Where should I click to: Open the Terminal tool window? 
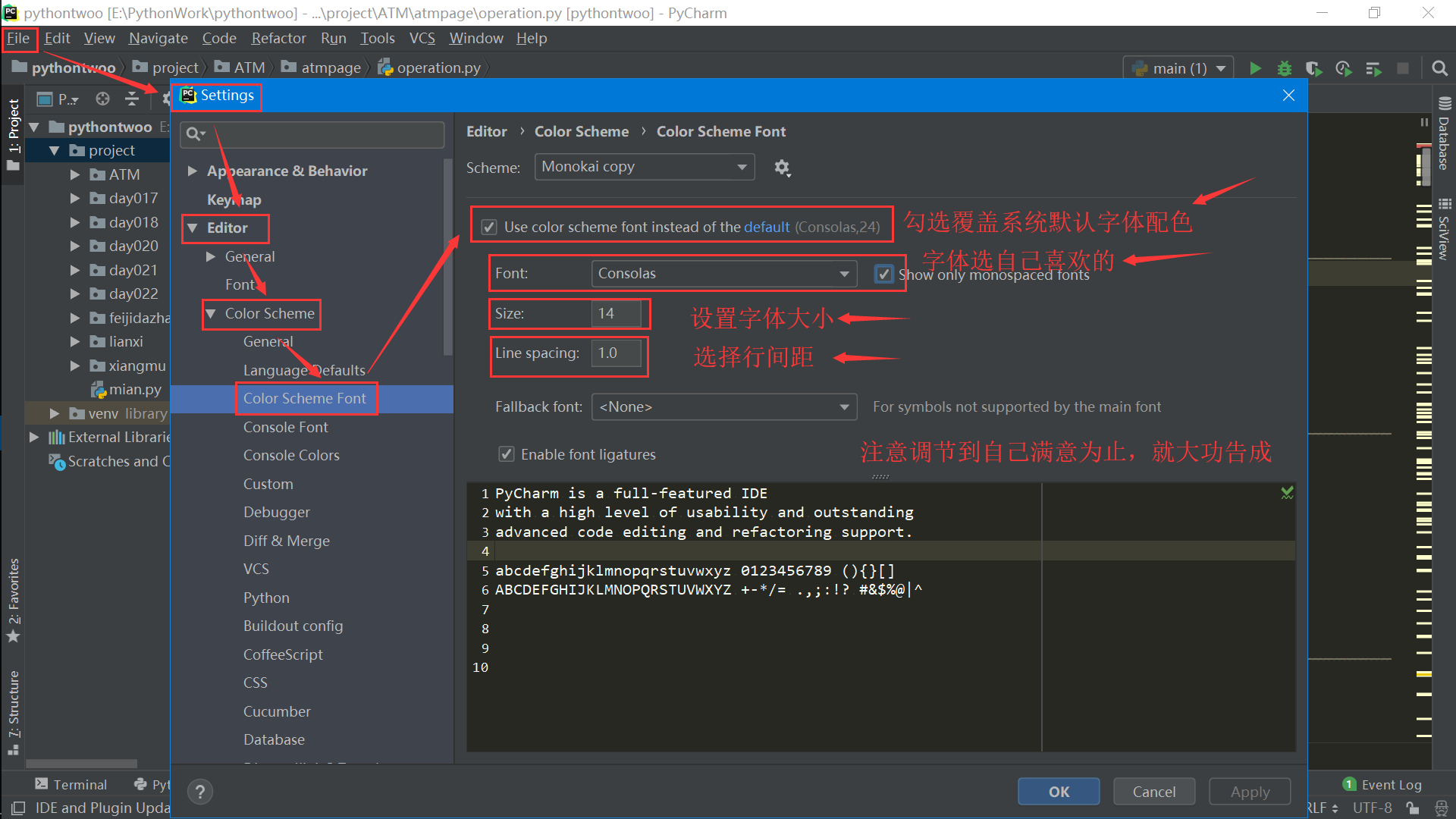click(x=71, y=784)
